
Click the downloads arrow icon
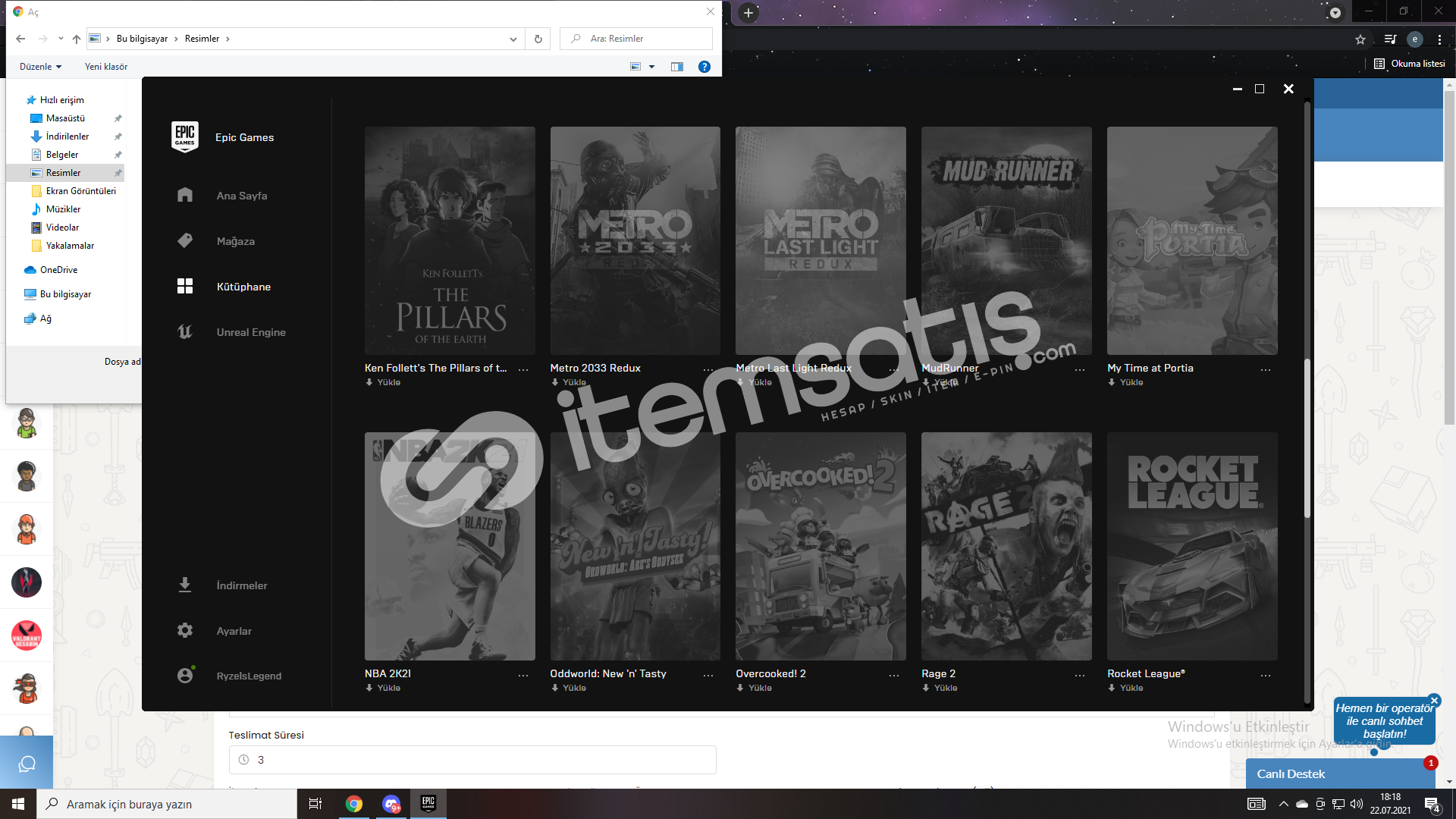point(185,585)
